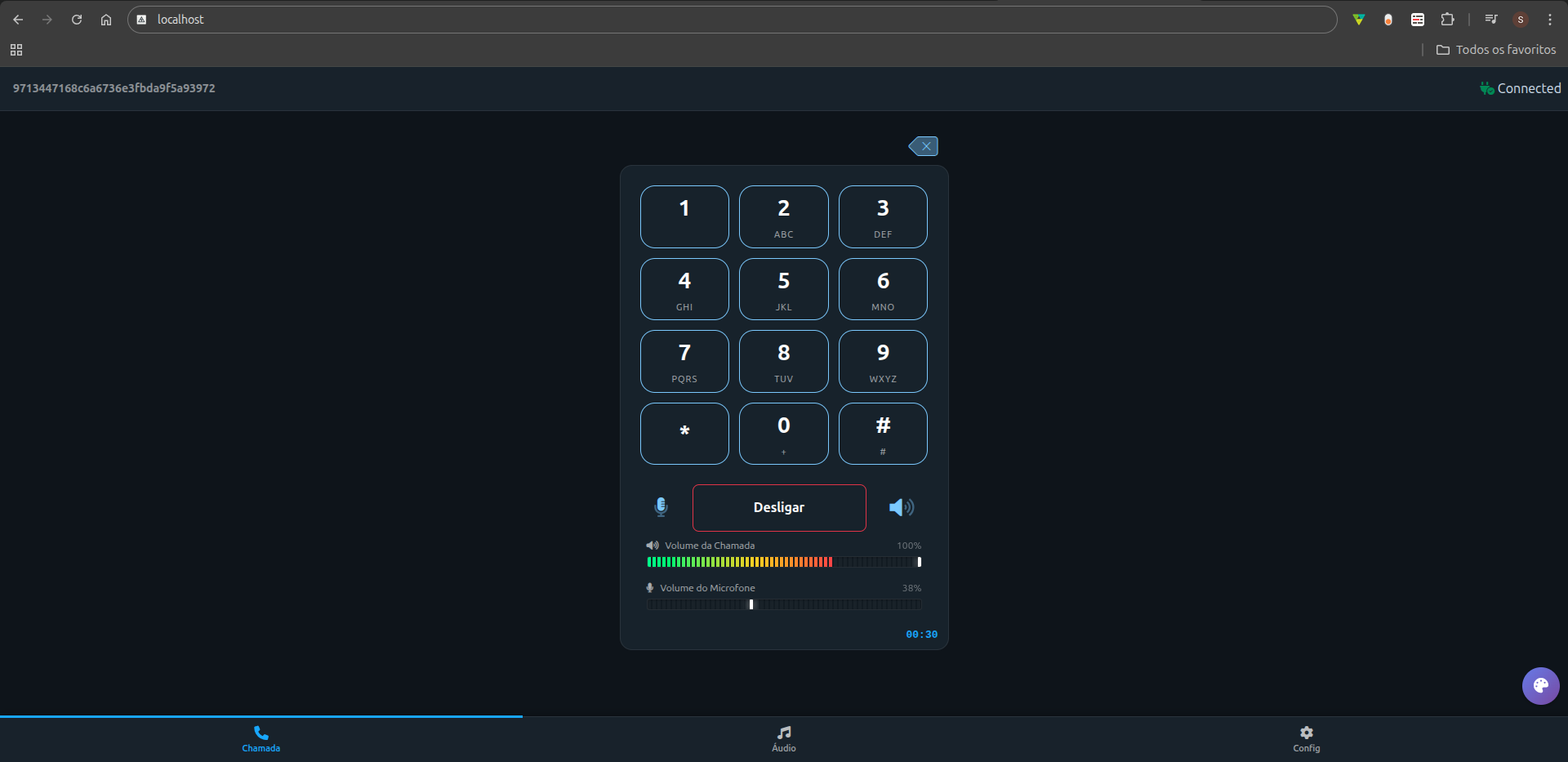This screenshot has width=1568, height=762.
Task: Toggle microphone mute left of Desligar
Action: click(x=661, y=507)
